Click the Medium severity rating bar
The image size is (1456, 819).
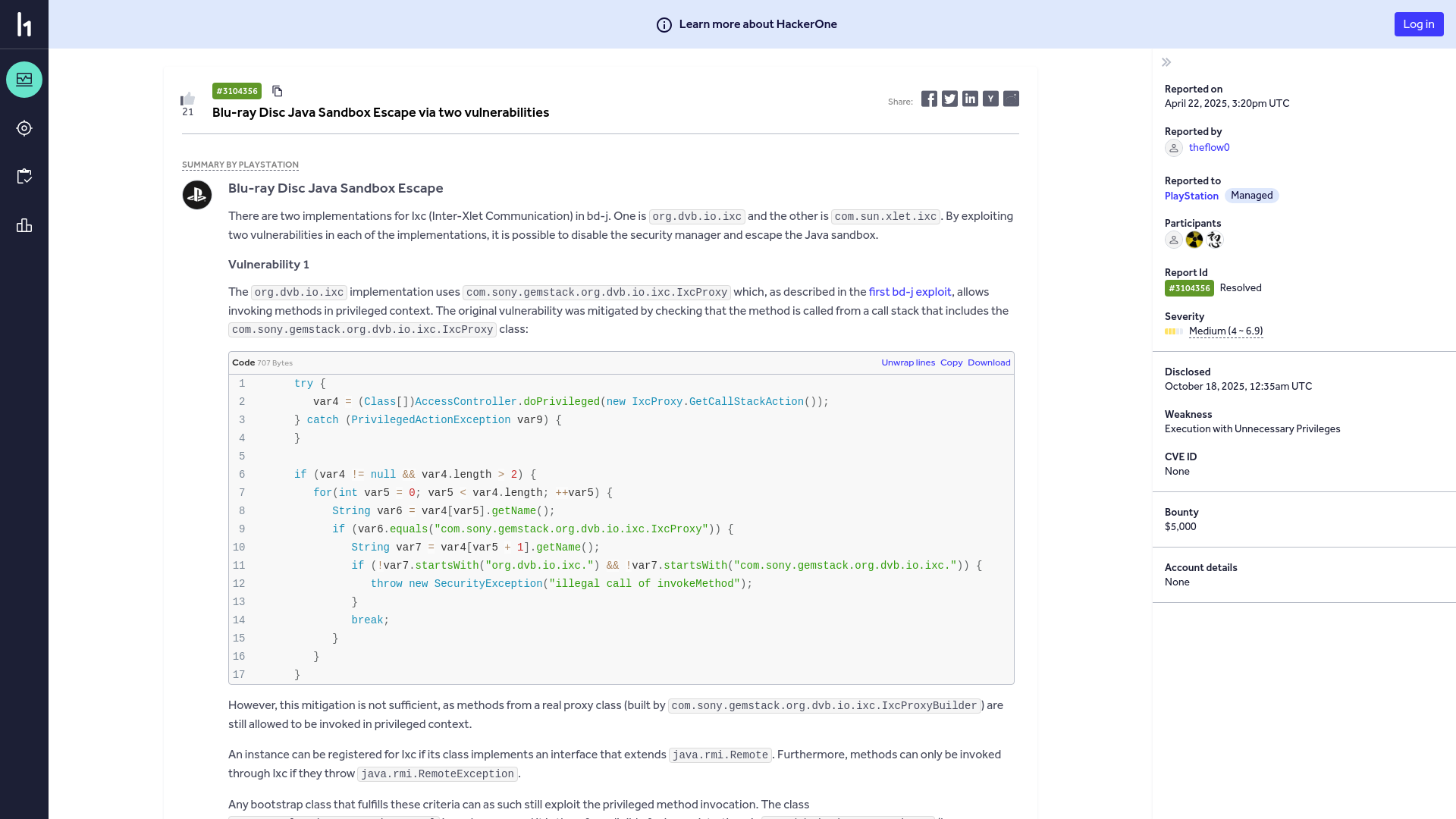click(1174, 331)
